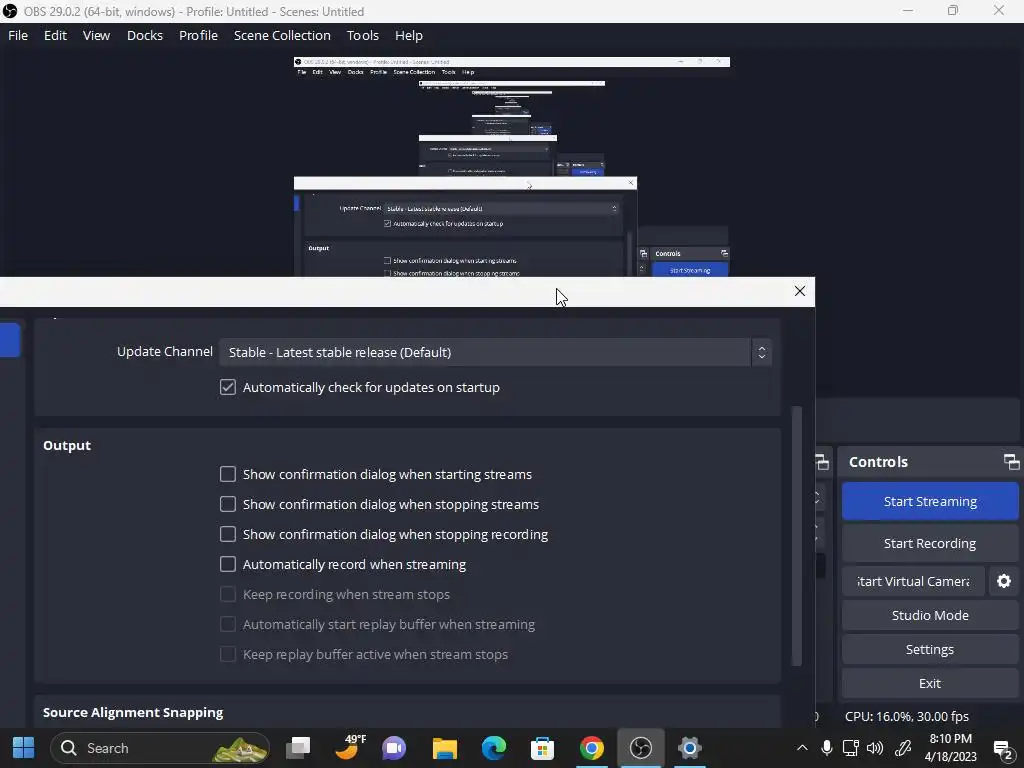Open the Help menu
Image resolution: width=1024 pixels, height=768 pixels.
point(409,35)
